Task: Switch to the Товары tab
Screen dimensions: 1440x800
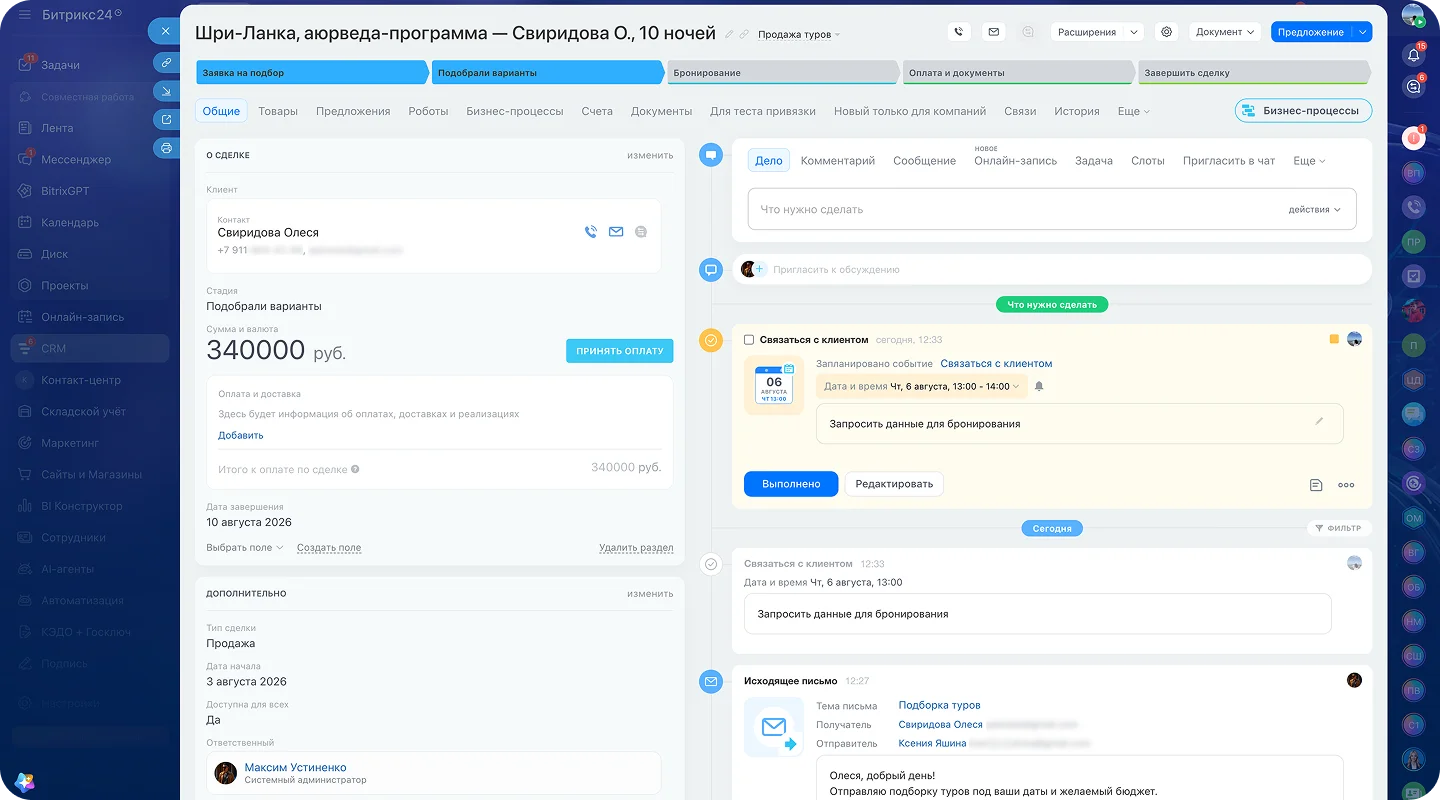Action: pos(278,111)
